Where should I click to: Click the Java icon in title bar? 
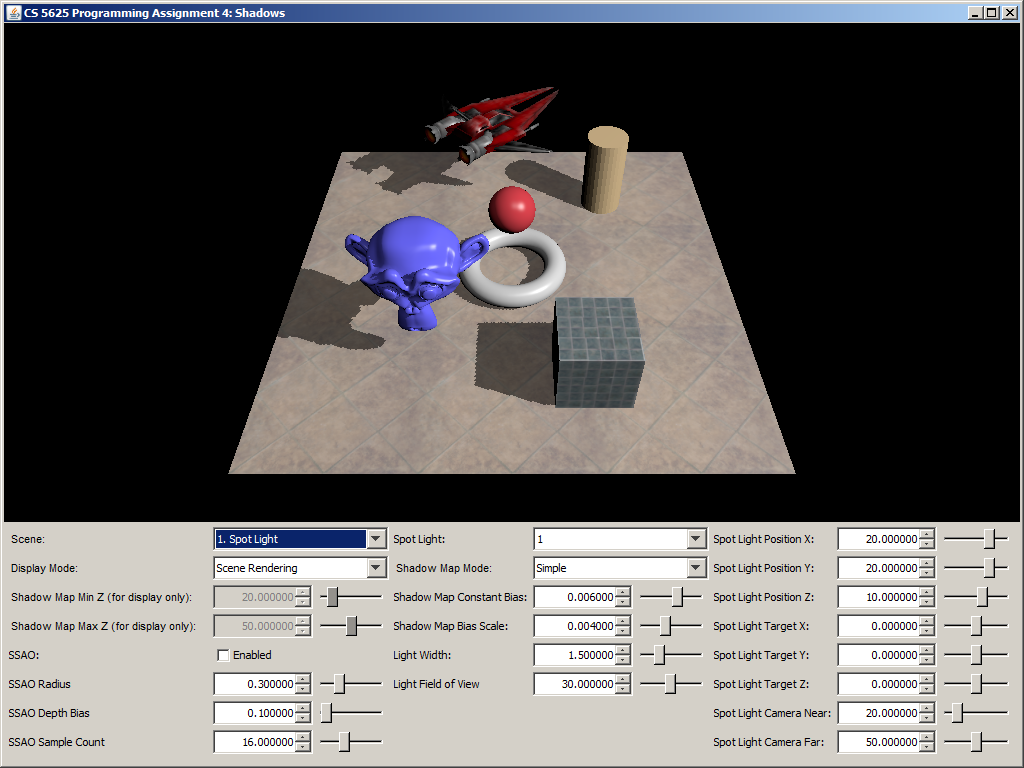[15, 12]
